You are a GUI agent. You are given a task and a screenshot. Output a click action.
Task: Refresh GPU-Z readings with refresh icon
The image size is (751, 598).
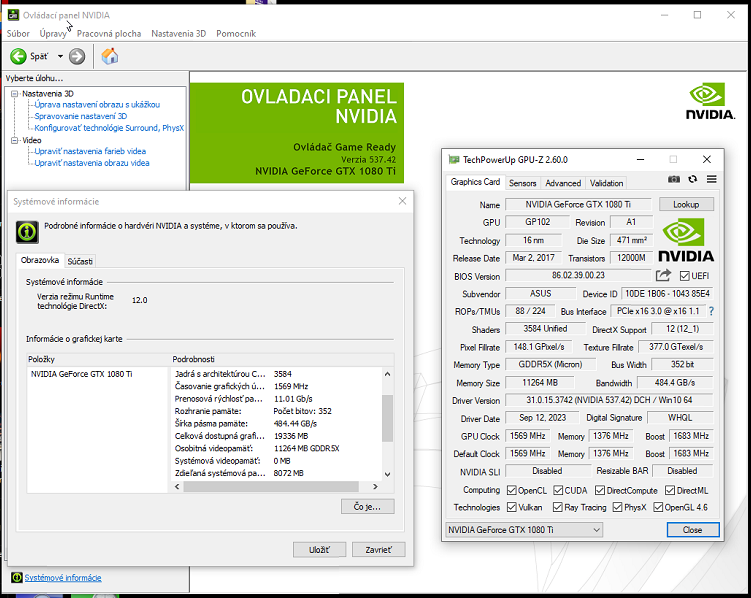coord(693,179)
